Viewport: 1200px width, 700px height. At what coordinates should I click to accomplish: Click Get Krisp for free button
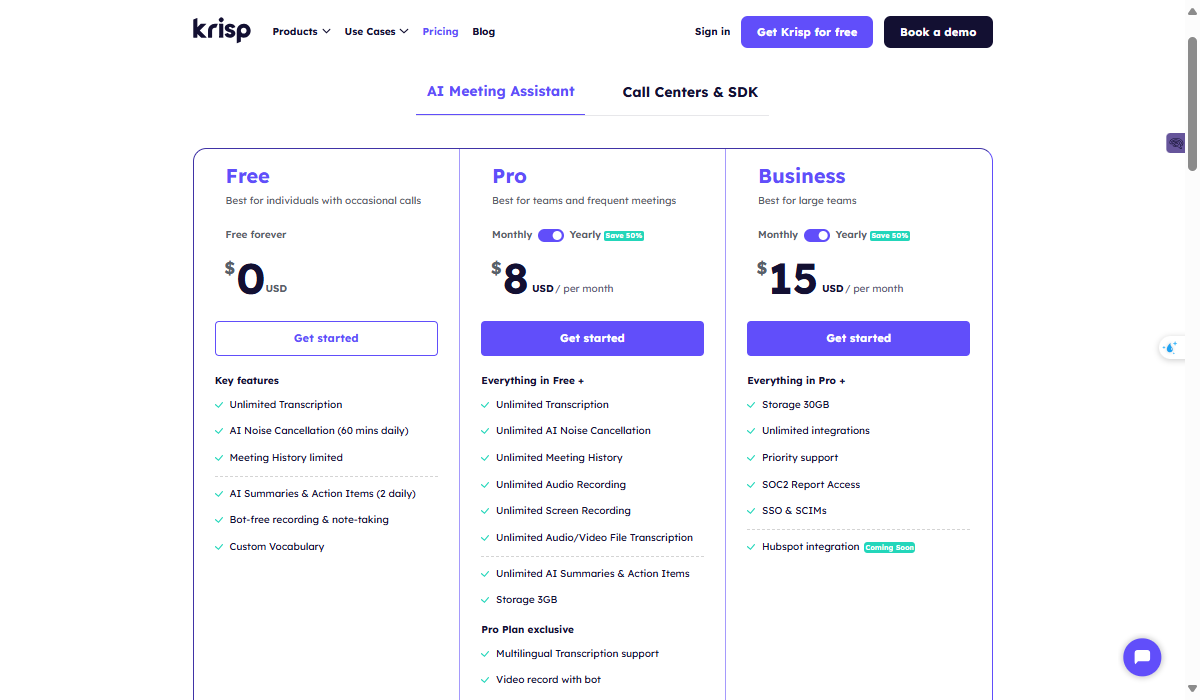tap(806, 32)
